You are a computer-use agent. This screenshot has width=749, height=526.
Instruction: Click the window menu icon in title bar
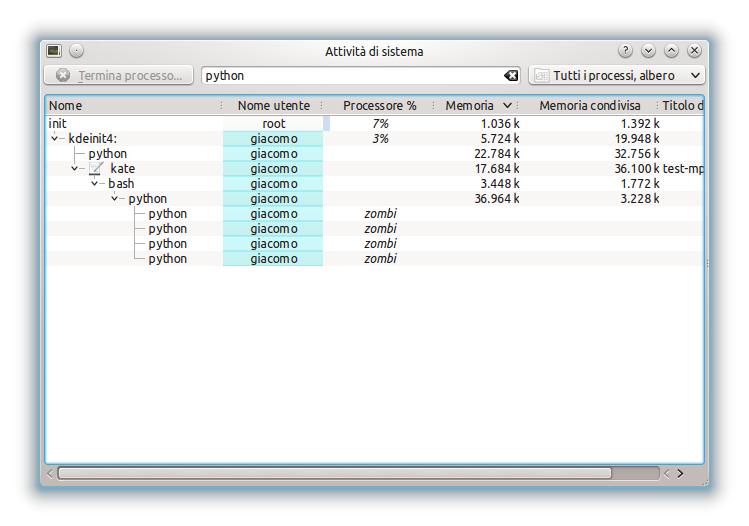pyautogui.click(x=53, y=51)
